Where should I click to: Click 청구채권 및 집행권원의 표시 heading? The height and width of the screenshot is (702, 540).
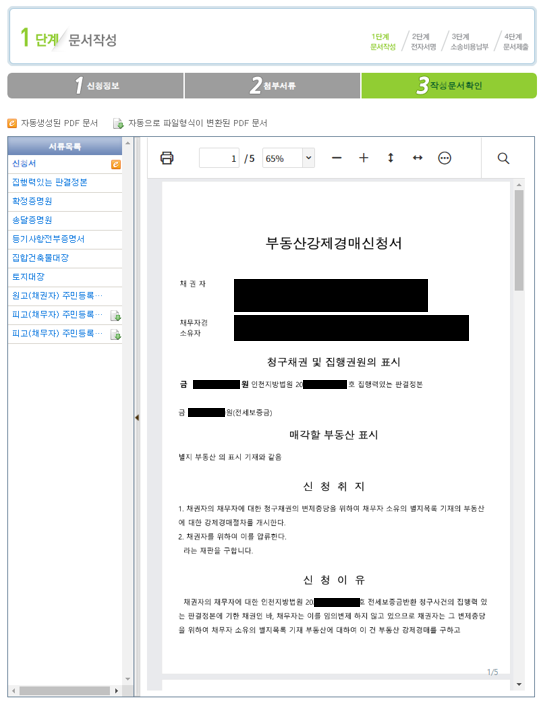[334, 362]
